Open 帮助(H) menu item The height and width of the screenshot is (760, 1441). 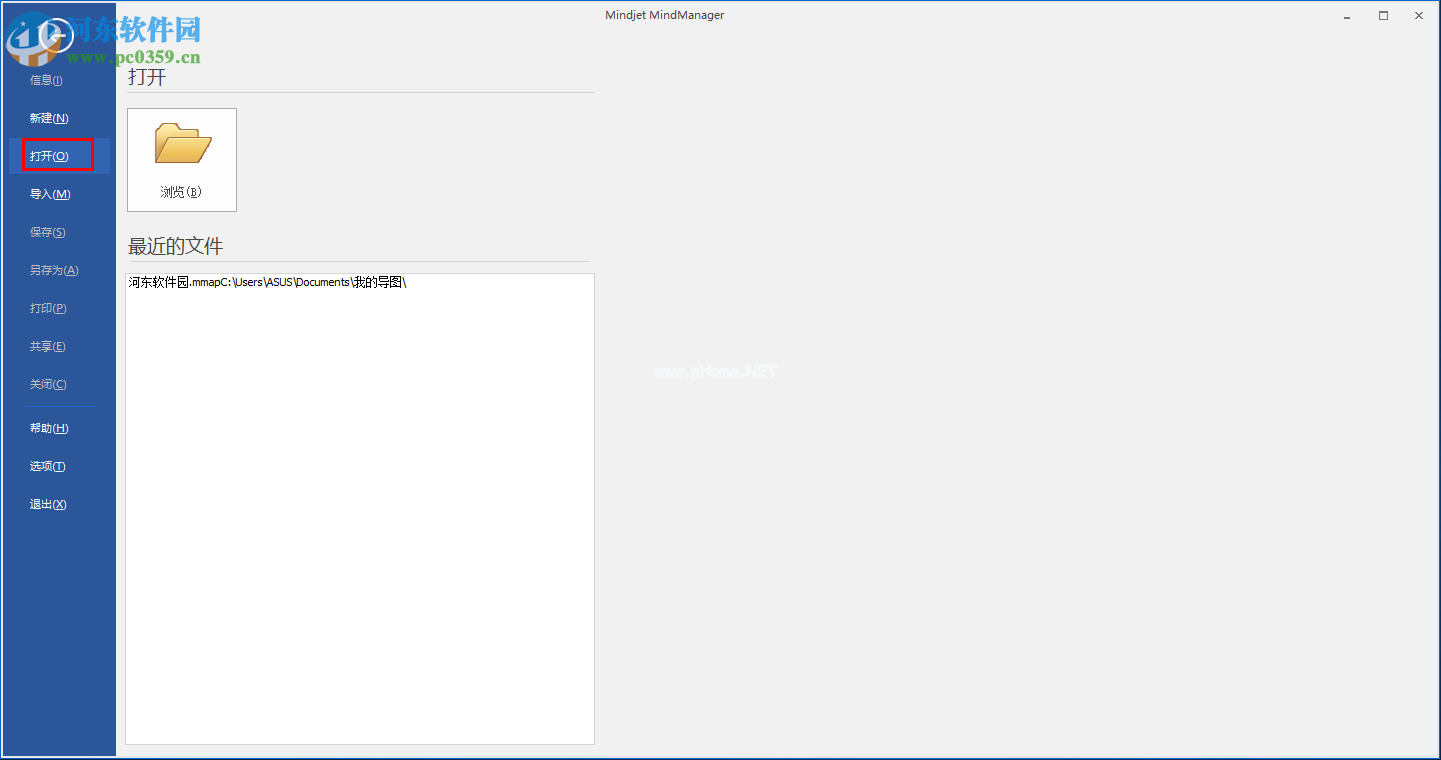tap(49, 428)
